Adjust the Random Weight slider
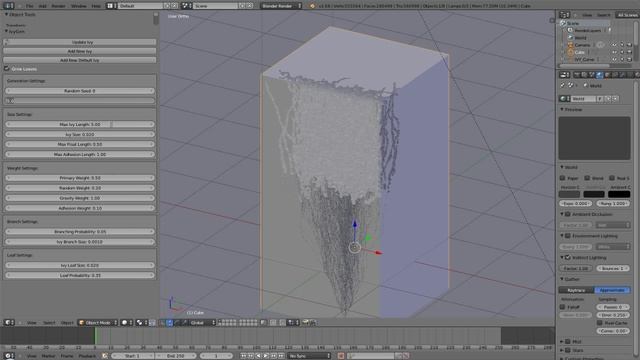 tap(80, 188)
